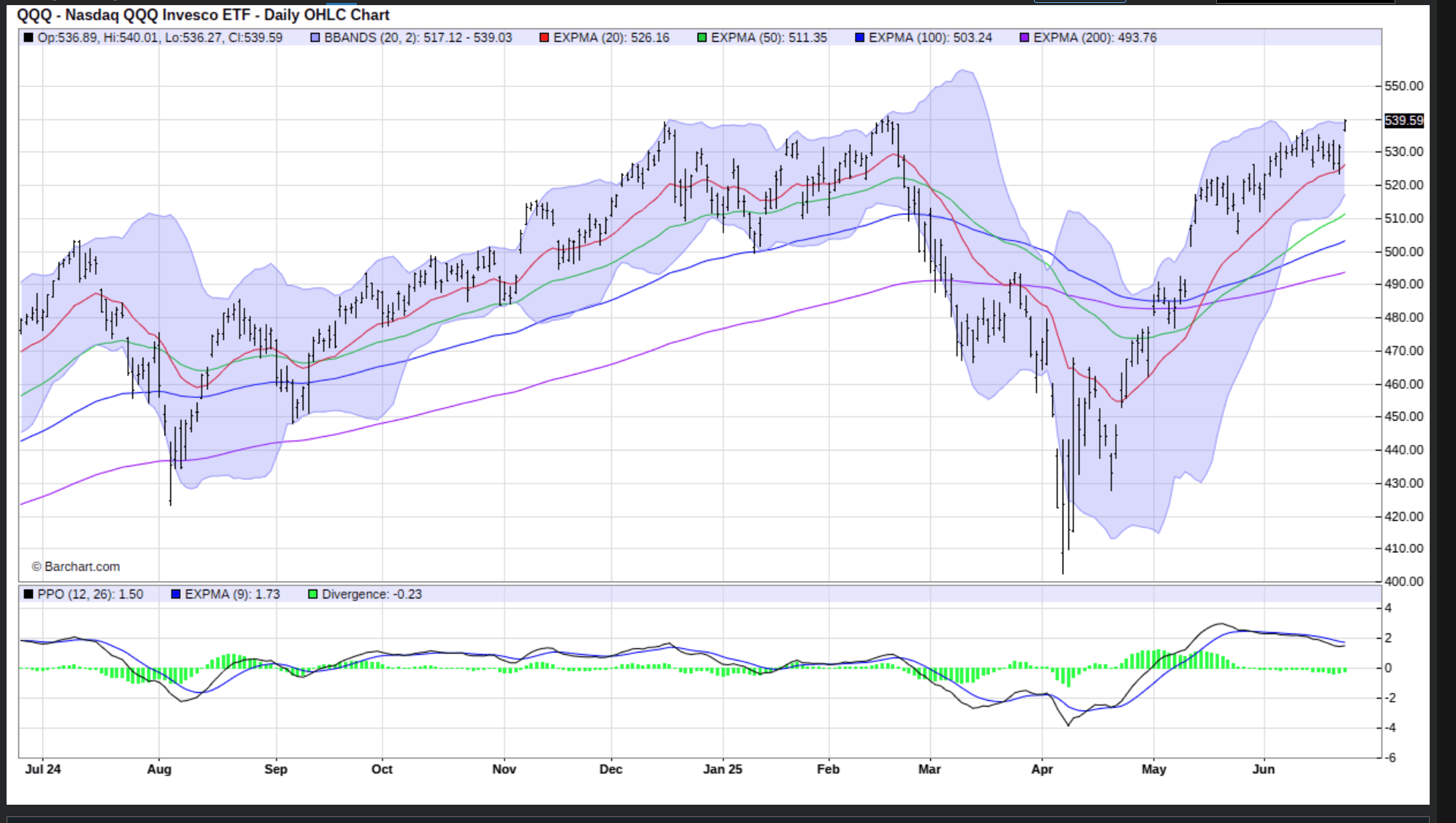This screenshot has width=1456, height=823.
Task: Click the Barchart.com copyright text
Action: (76, 566)
